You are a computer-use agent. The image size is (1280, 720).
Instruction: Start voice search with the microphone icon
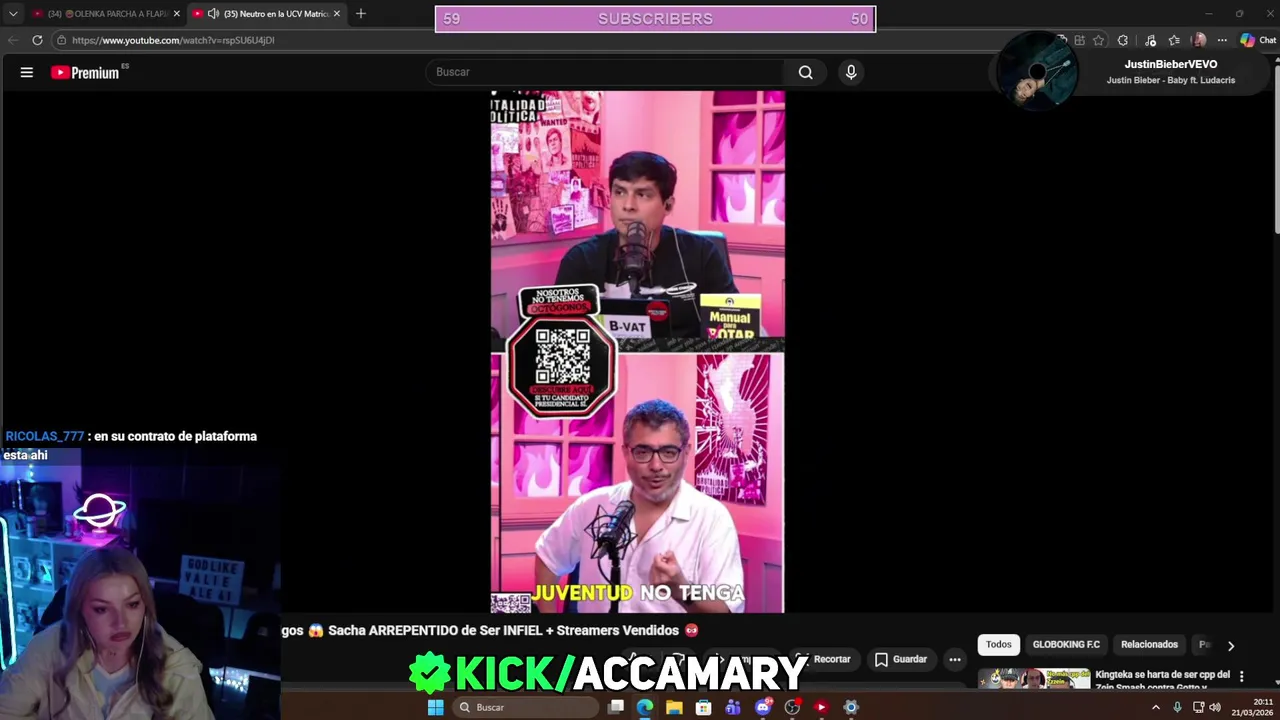point(851,72)
